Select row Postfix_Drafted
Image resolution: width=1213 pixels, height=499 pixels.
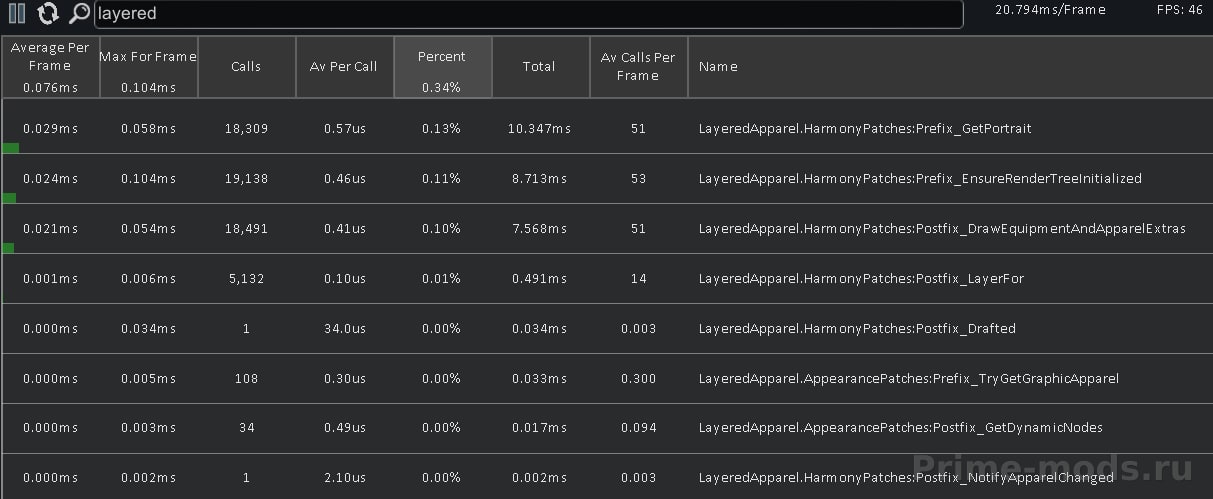tap(607, 328)
